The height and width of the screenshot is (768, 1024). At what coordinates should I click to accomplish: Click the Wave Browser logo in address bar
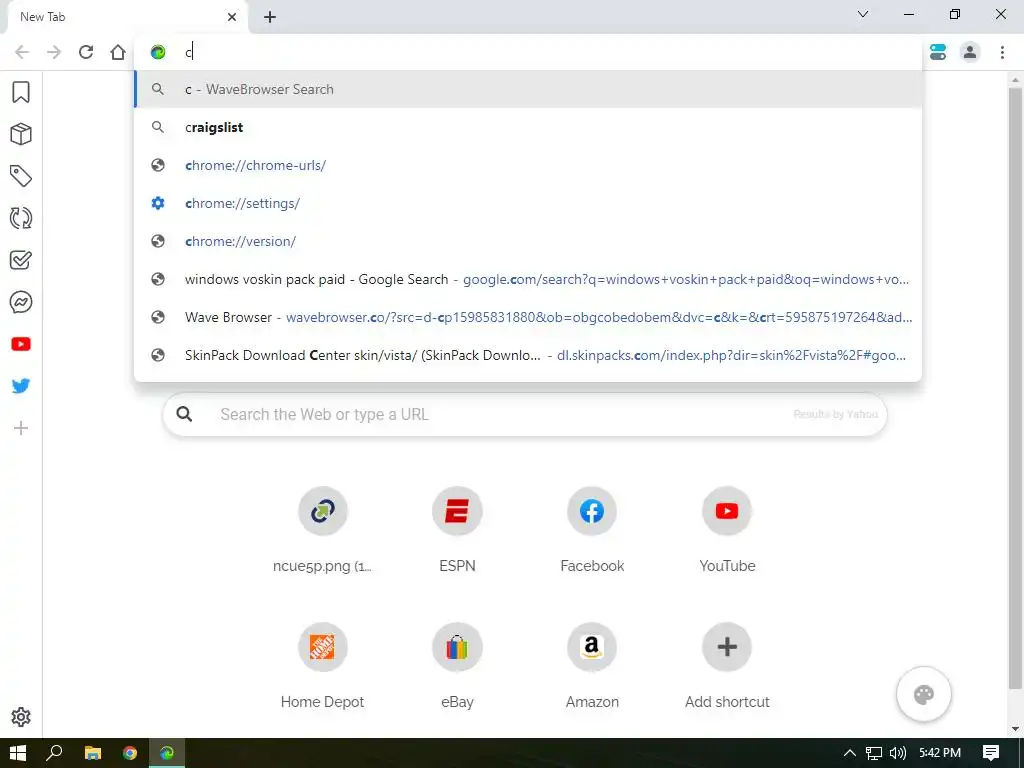point(158,52)
